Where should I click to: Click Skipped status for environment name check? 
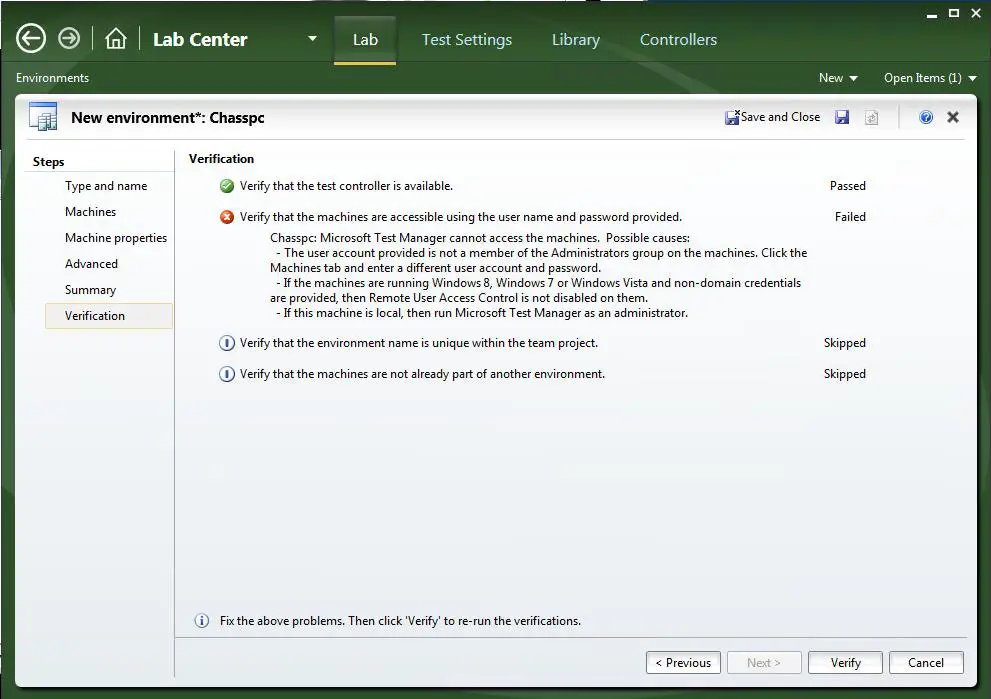[x=844, y=343]
